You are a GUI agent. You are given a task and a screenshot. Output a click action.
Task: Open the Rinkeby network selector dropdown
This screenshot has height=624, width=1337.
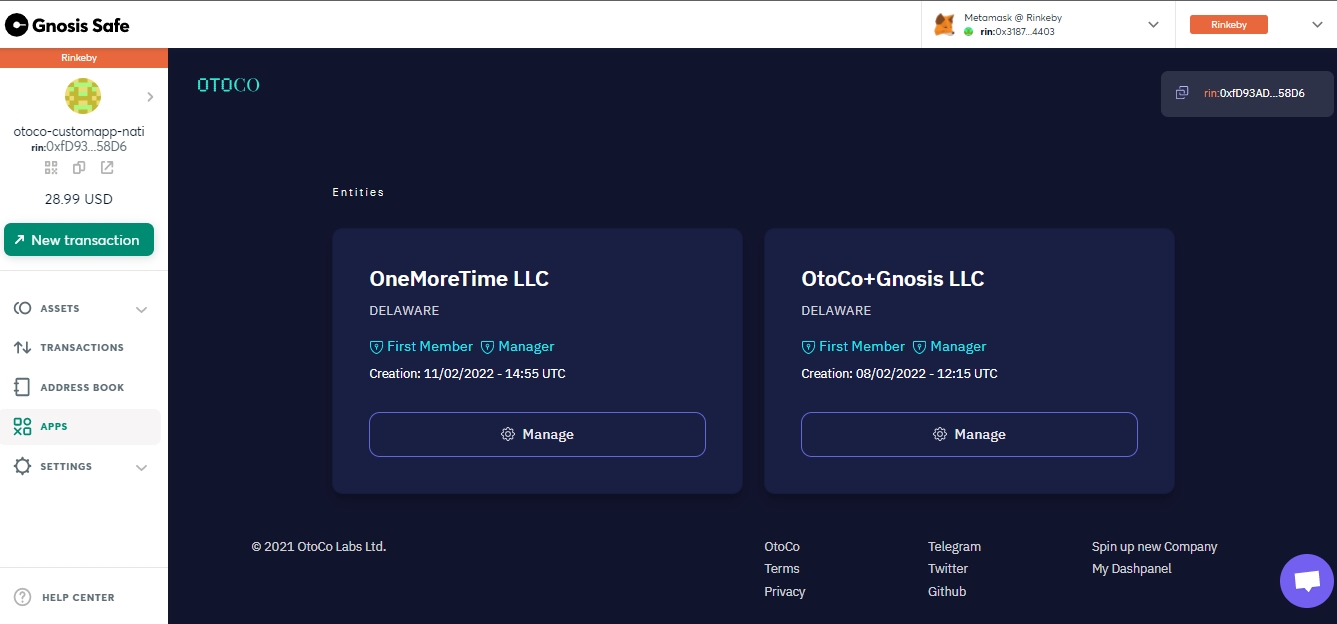click(1316, 25)
